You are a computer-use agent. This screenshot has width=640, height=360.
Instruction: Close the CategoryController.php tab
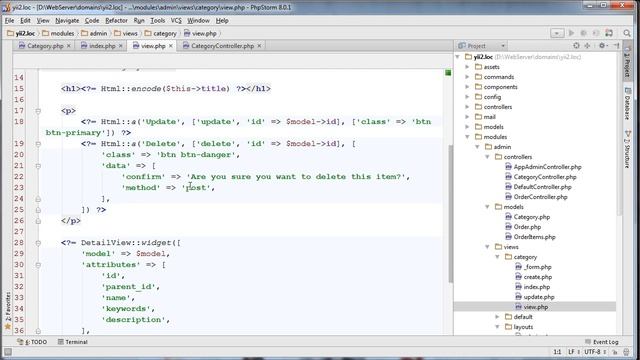(x=259, y=46)
